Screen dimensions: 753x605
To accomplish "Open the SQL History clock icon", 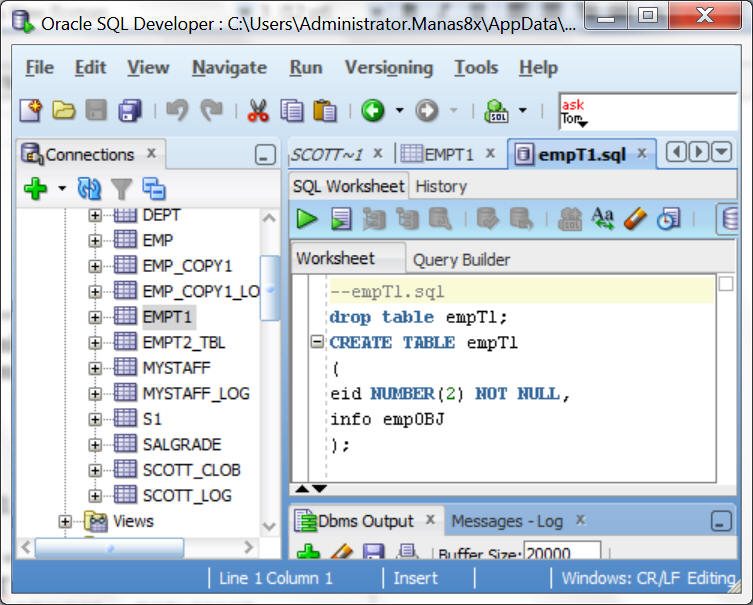I will click(668, 219).
